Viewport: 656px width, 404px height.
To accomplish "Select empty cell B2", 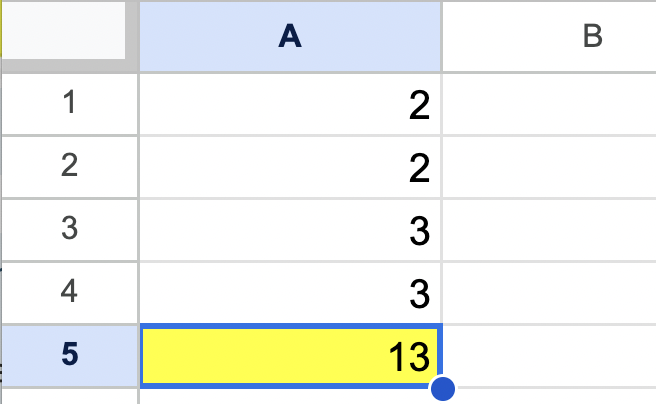I will [549, 167].
